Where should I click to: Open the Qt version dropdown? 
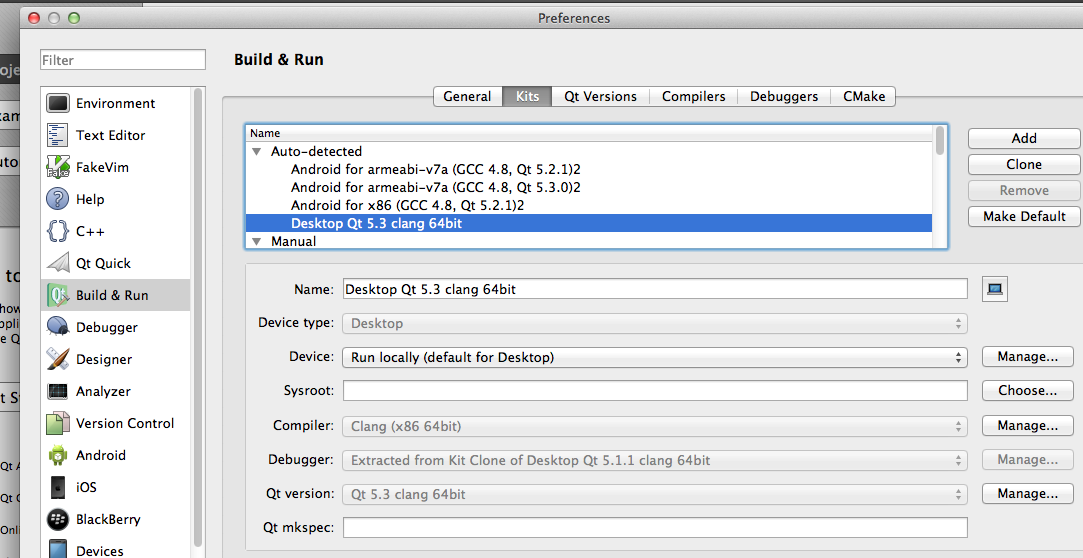tap(655, 494)
